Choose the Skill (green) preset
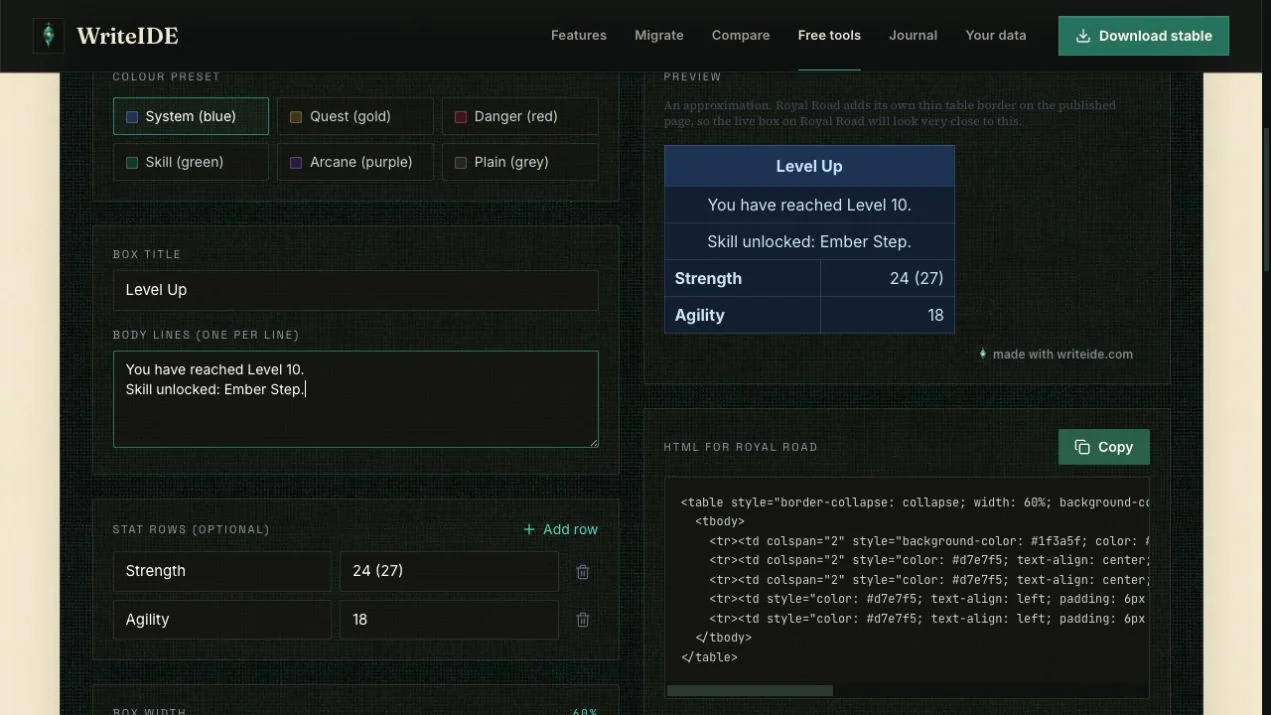Image resolution: width=1271 pixels, height=715 pixels. (191, 162)
